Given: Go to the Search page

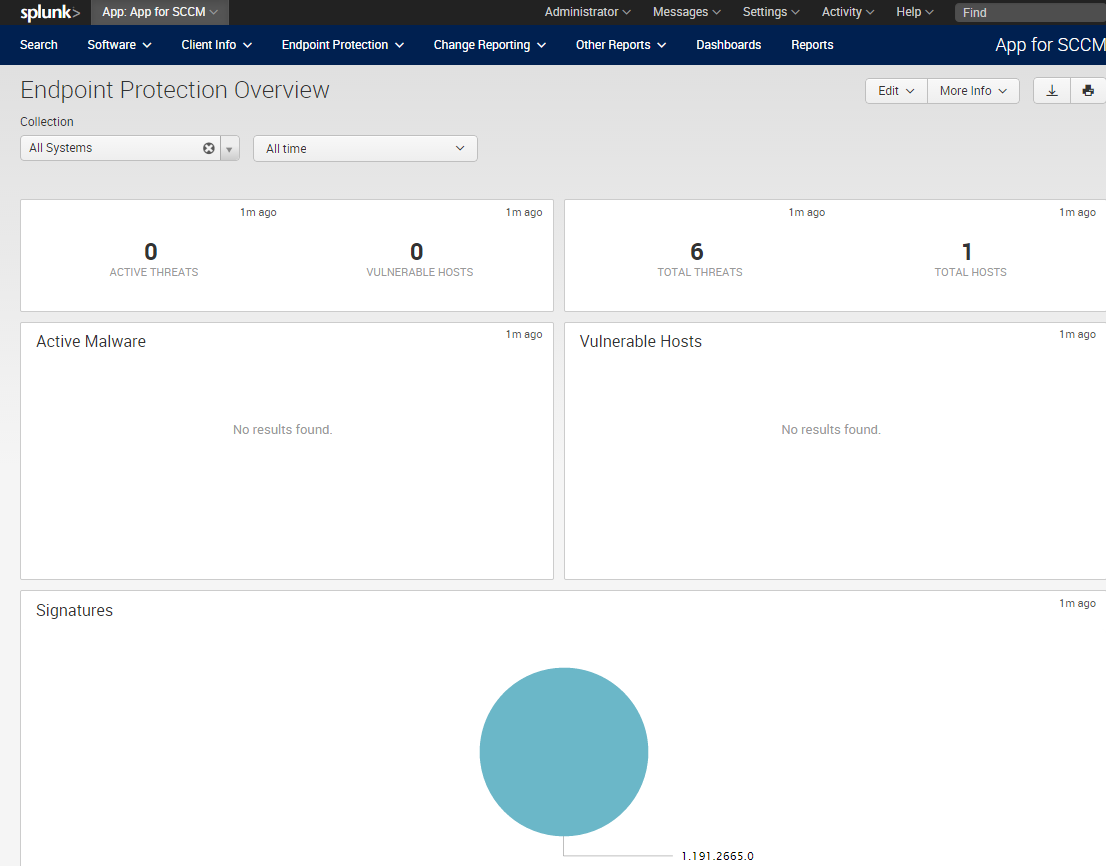Looking at the screenshot, I should coord(39,45).
